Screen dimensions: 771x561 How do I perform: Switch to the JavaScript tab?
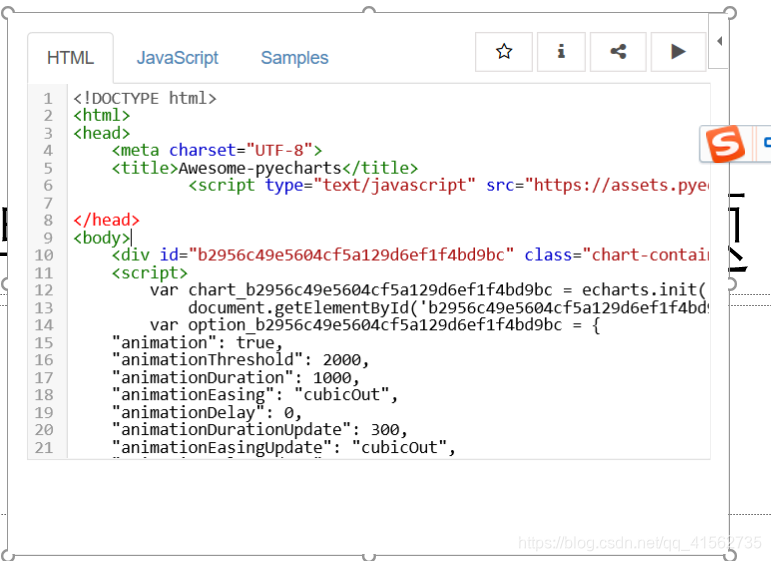(177, 58)
